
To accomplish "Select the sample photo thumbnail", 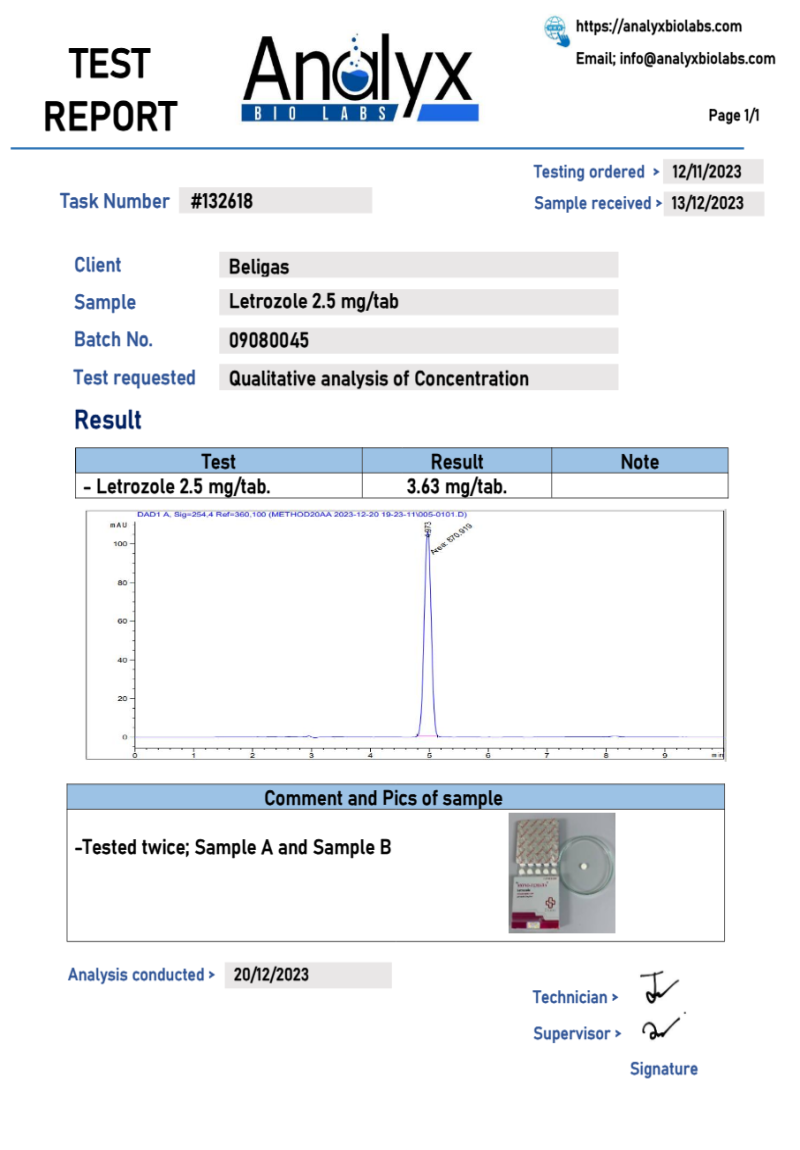I will click(561, 872).
